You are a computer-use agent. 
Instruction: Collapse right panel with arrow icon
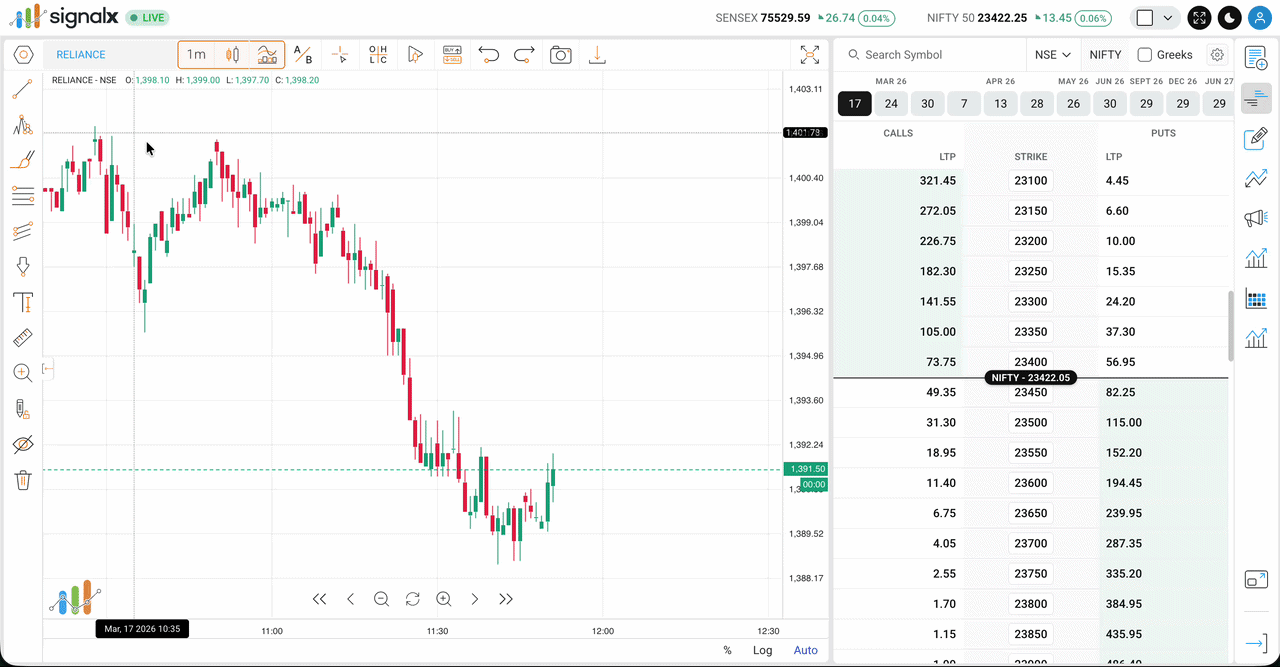tap(1257, 643)
